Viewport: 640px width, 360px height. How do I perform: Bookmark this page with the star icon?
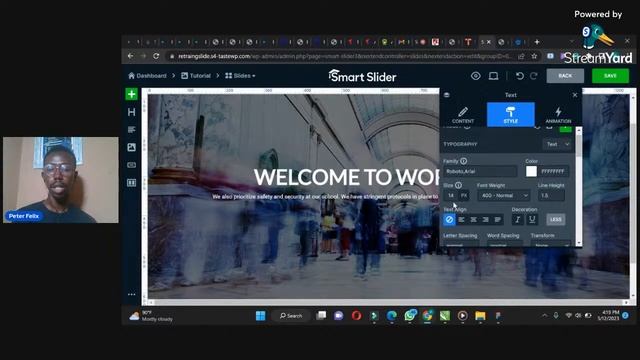click(534, 56)
